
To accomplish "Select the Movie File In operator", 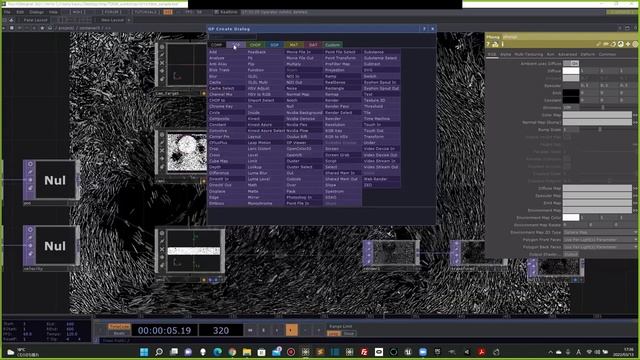I will click(x=303, y=52).
